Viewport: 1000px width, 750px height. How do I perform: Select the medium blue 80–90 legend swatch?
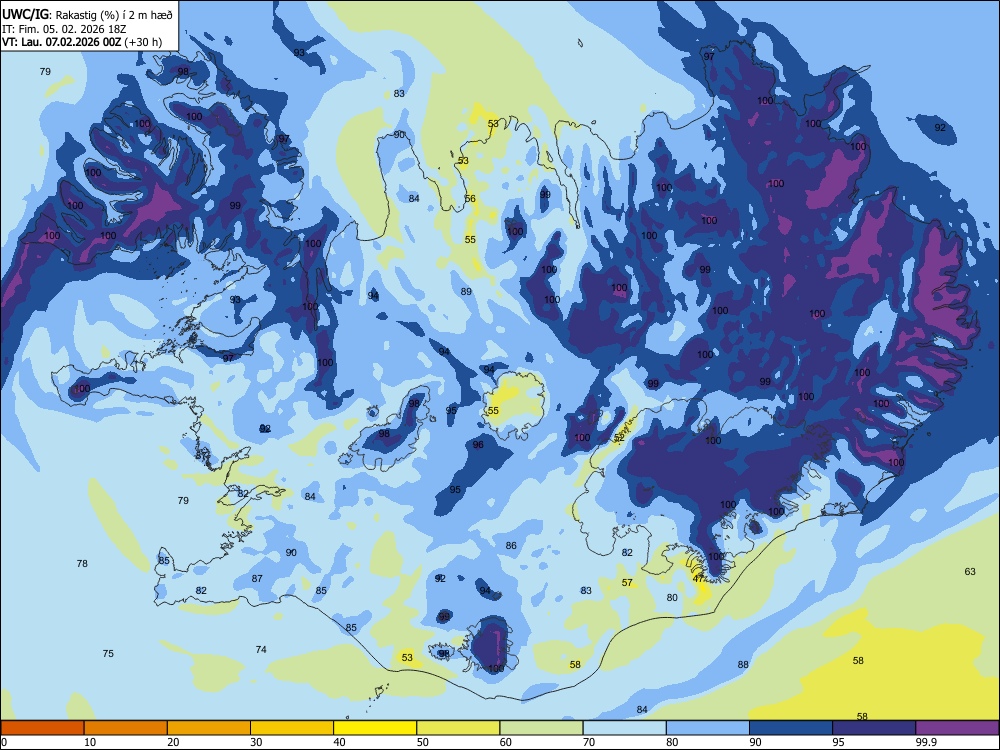[x=708, y=728]
